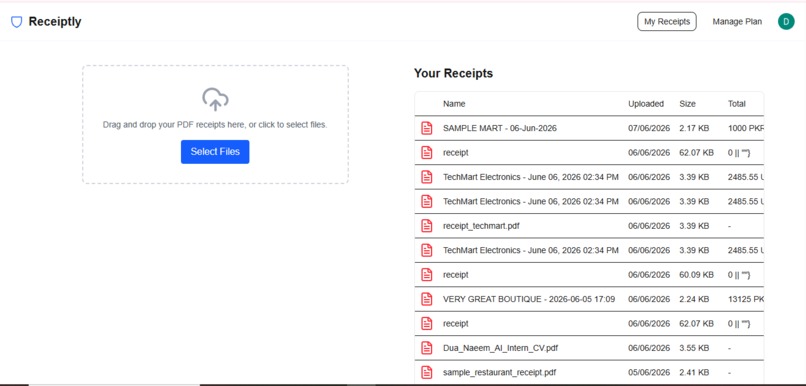Click the 3.55 KB size cell
This screenshot has height=386, width=806.
coord(694,348)
